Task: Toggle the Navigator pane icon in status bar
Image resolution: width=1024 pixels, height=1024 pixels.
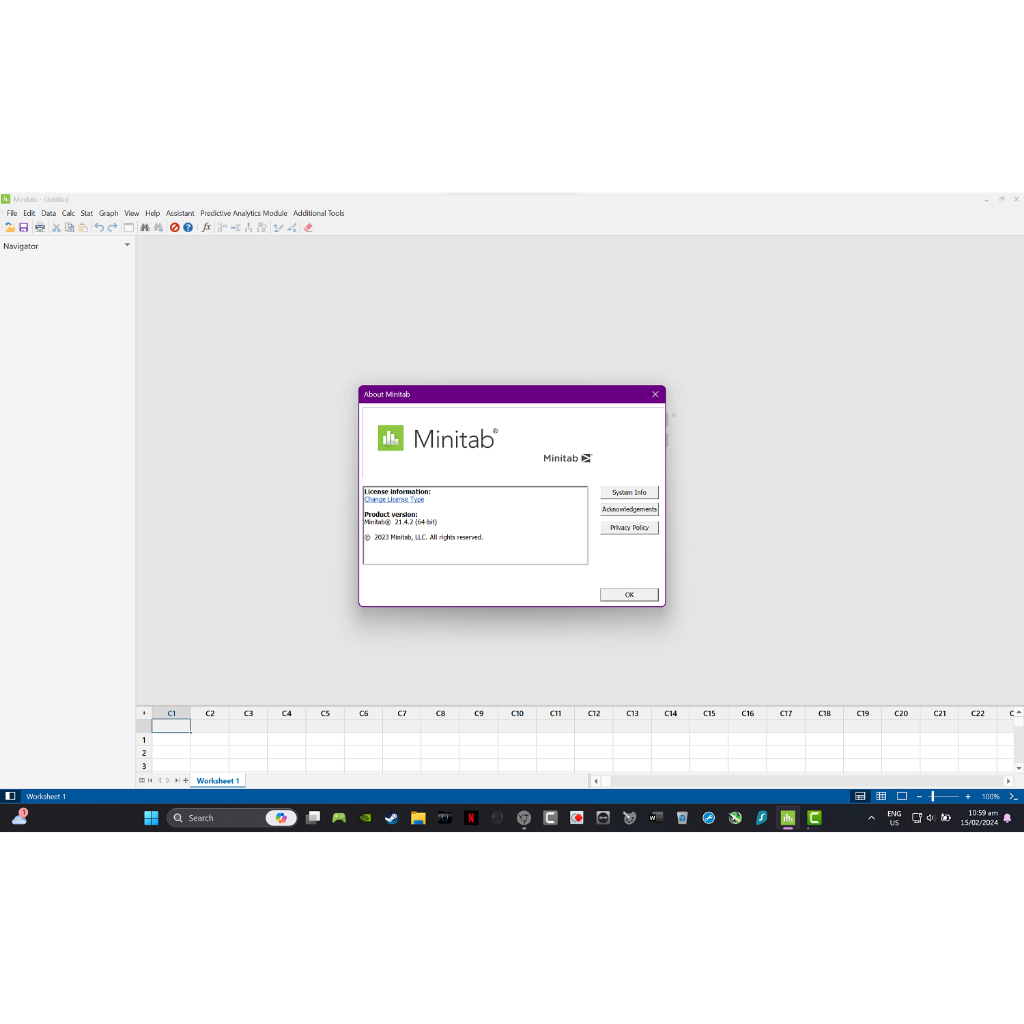Action: coord(10,796)
